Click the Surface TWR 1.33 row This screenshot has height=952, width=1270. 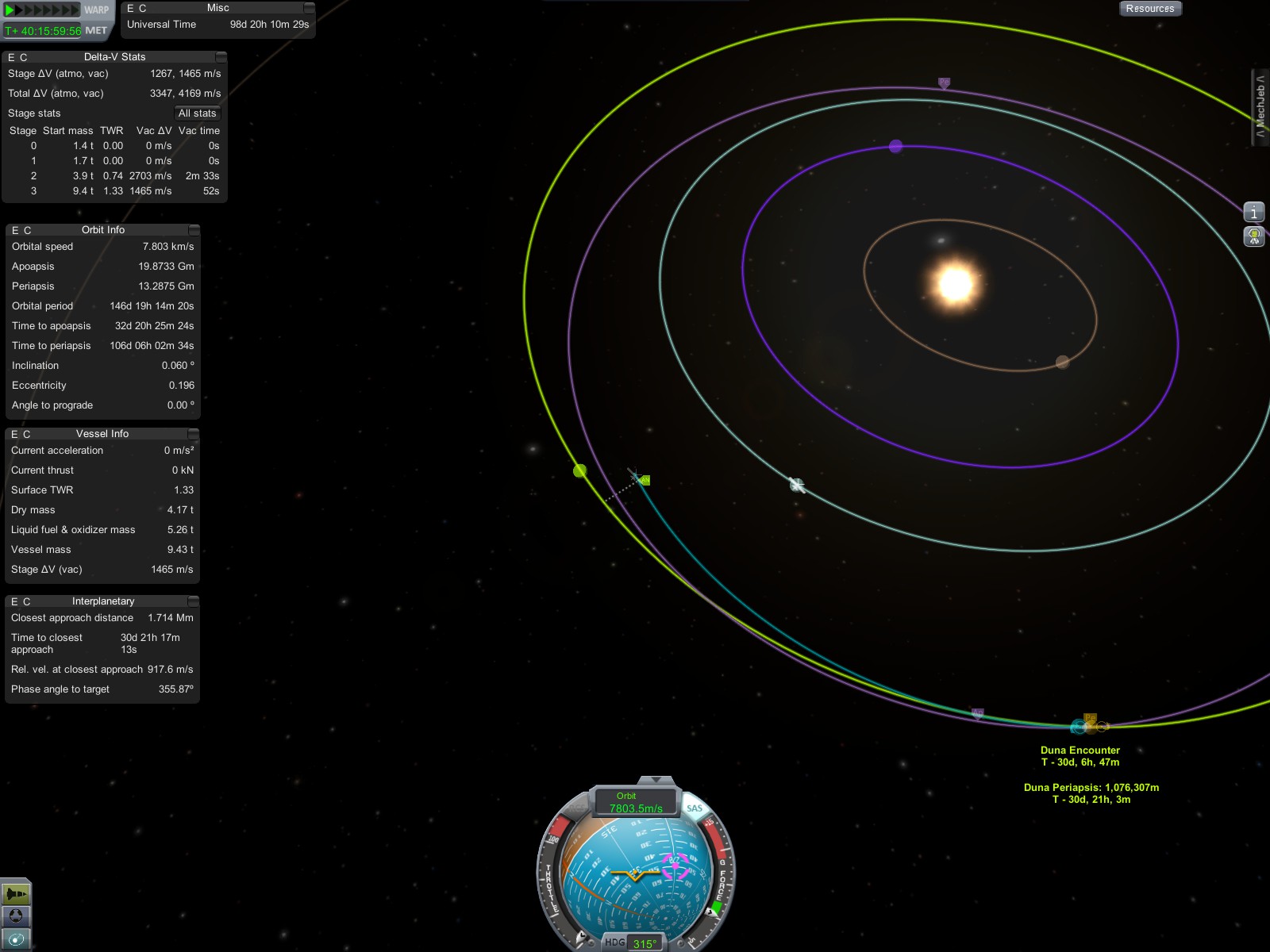click(x=102, y=490)
